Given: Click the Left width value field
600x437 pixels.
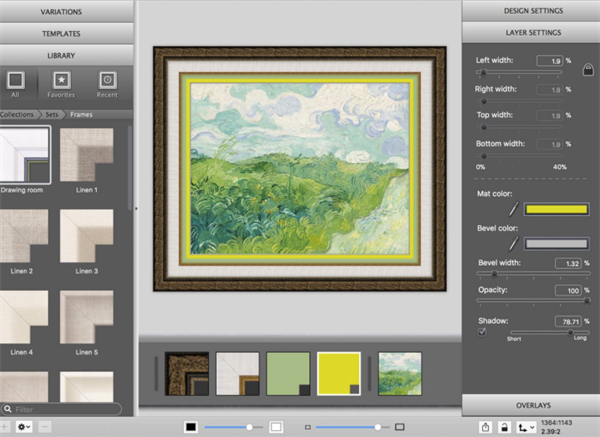Looking at the screenshot, I should [549, 60].
